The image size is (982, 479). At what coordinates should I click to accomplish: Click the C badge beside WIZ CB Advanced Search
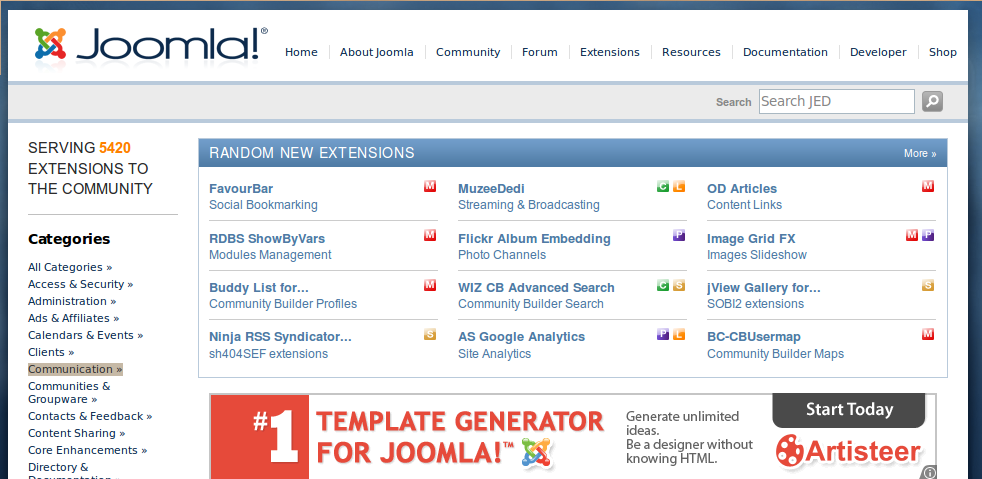(663, 286)
